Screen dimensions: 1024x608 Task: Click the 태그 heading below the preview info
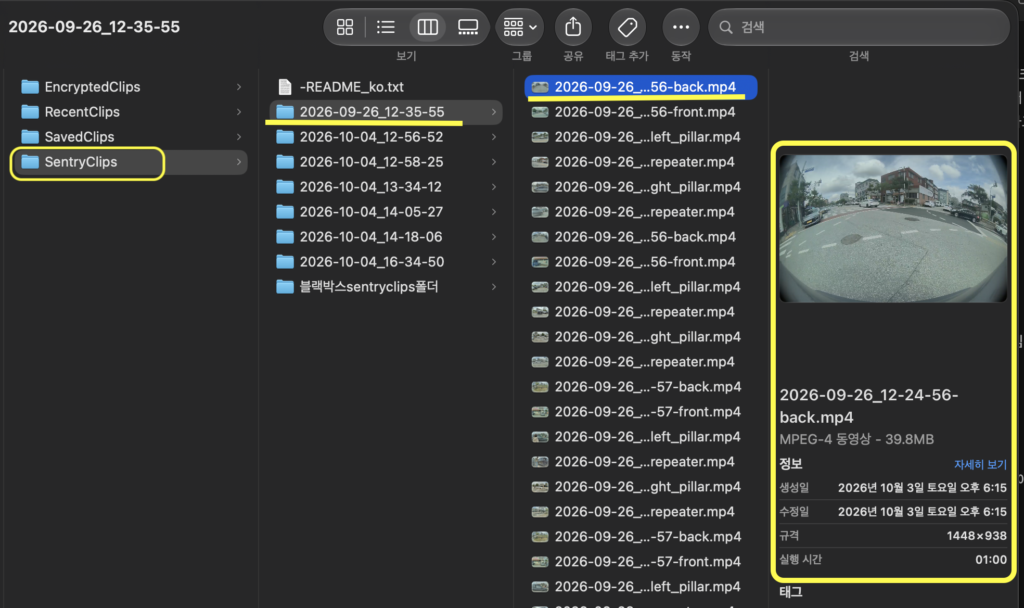[790, 592]
